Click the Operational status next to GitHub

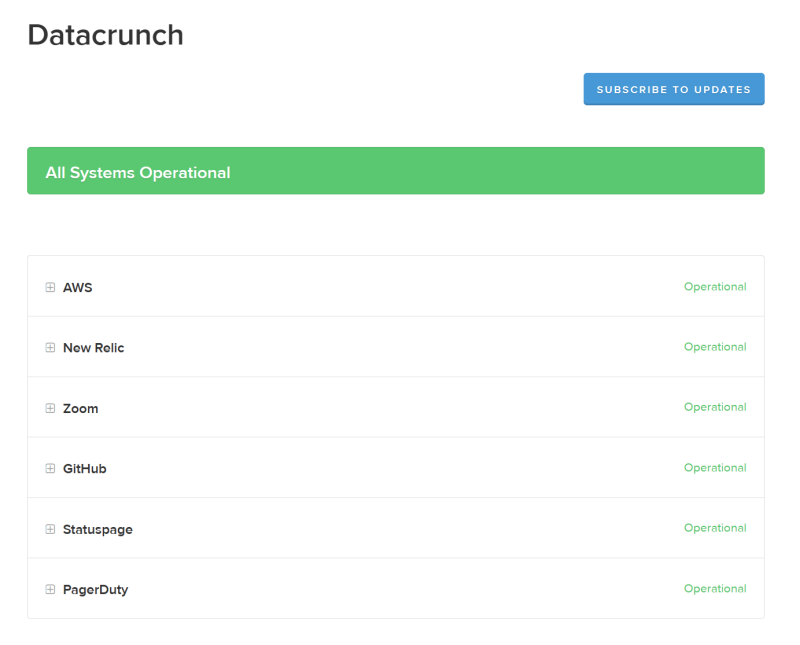coord(715,468)
